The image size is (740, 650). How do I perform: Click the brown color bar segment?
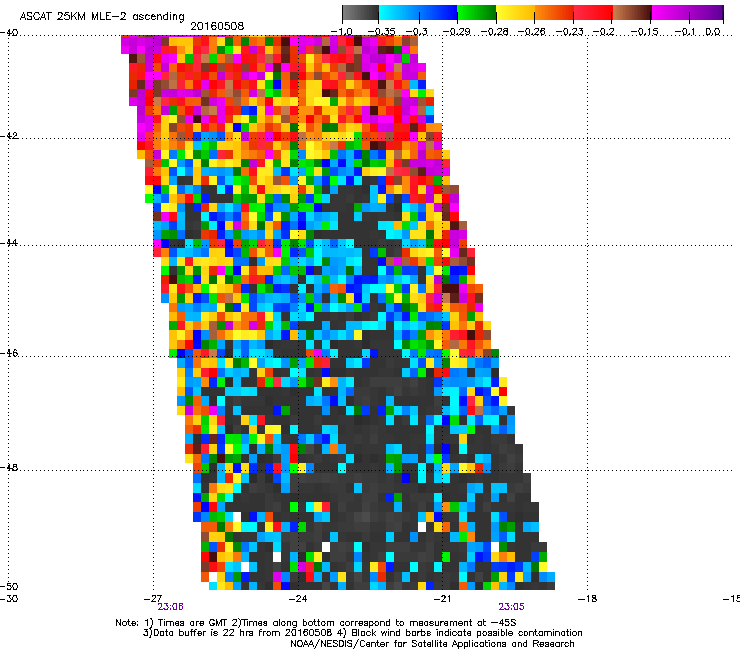pos(631,13)
